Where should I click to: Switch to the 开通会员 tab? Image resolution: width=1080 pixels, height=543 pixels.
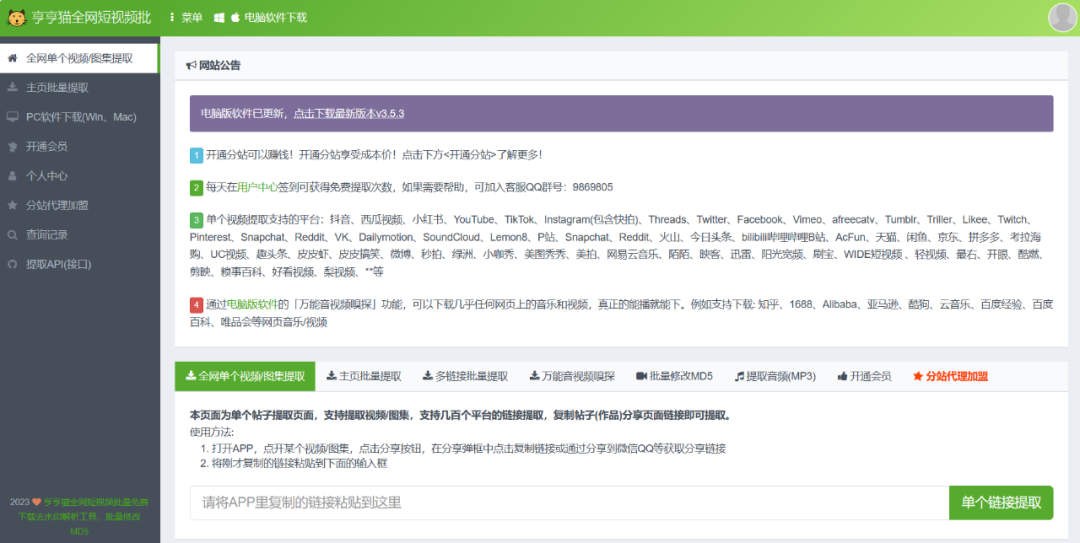coord(864,376)
